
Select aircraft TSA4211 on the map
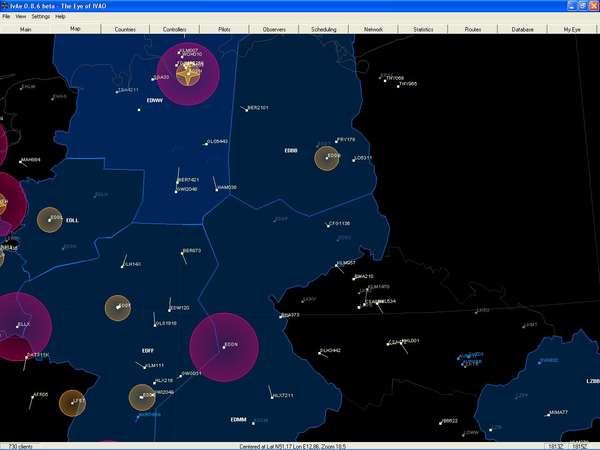(128, 90)
